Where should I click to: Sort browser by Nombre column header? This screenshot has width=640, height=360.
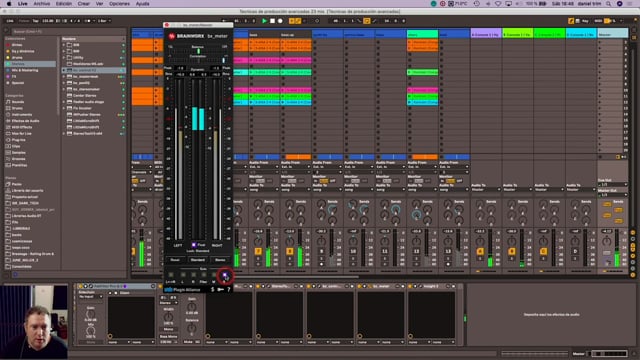pyautogui.click(x=93, y=39)
